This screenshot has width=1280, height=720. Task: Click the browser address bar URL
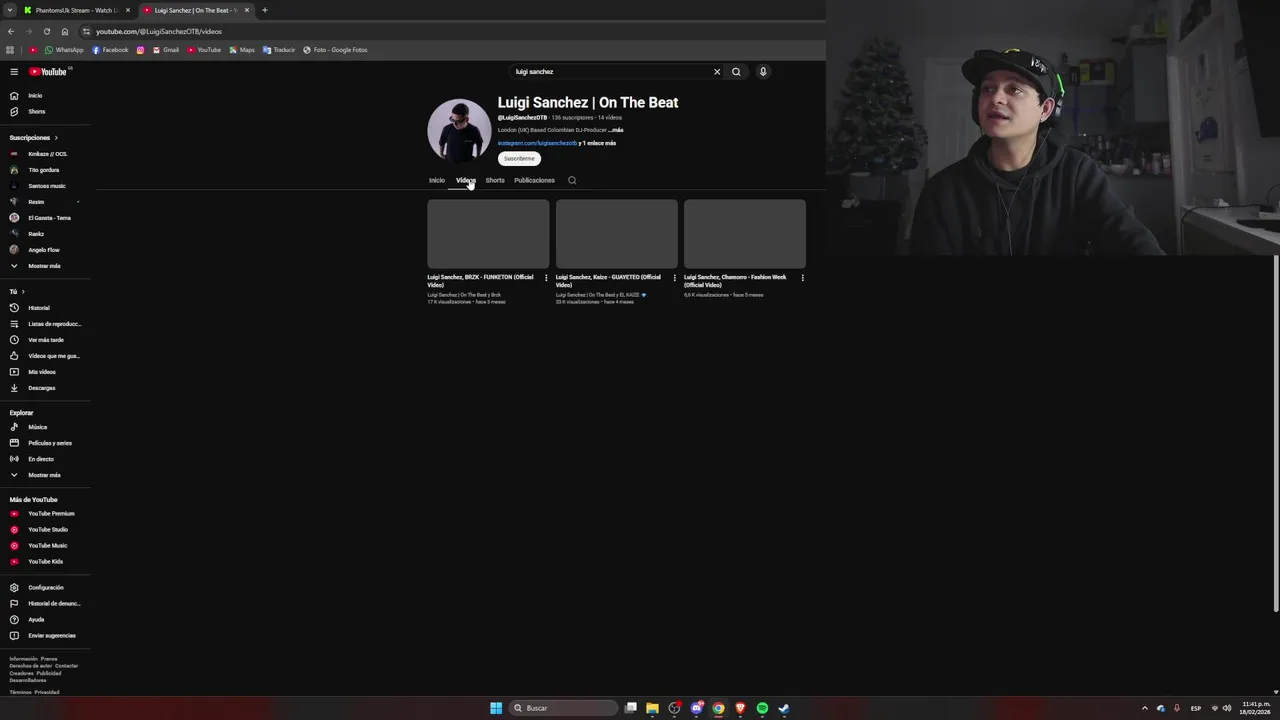[159, 31]
